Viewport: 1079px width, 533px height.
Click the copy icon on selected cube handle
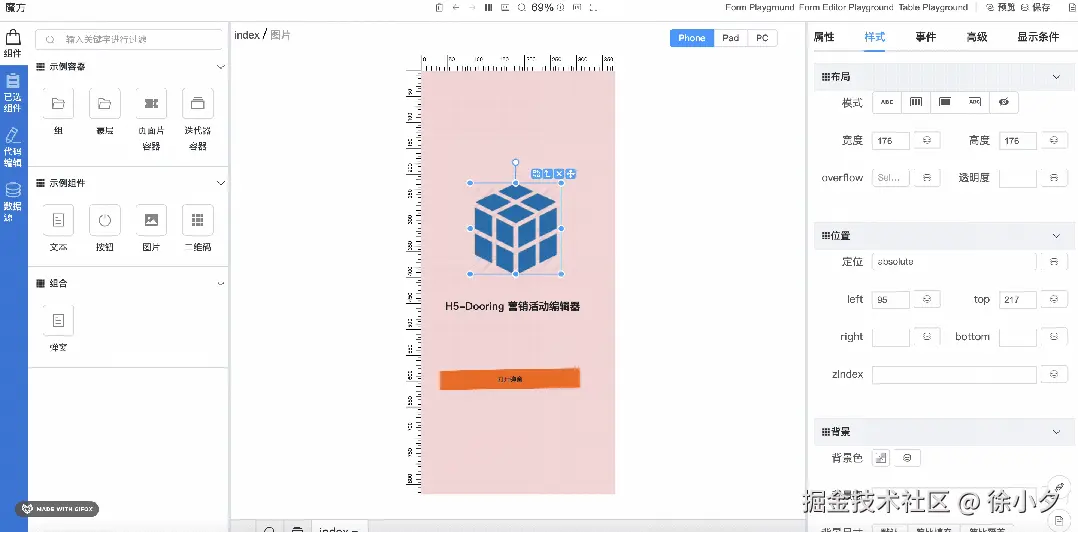pyautogui.click(x=536, y=174)
